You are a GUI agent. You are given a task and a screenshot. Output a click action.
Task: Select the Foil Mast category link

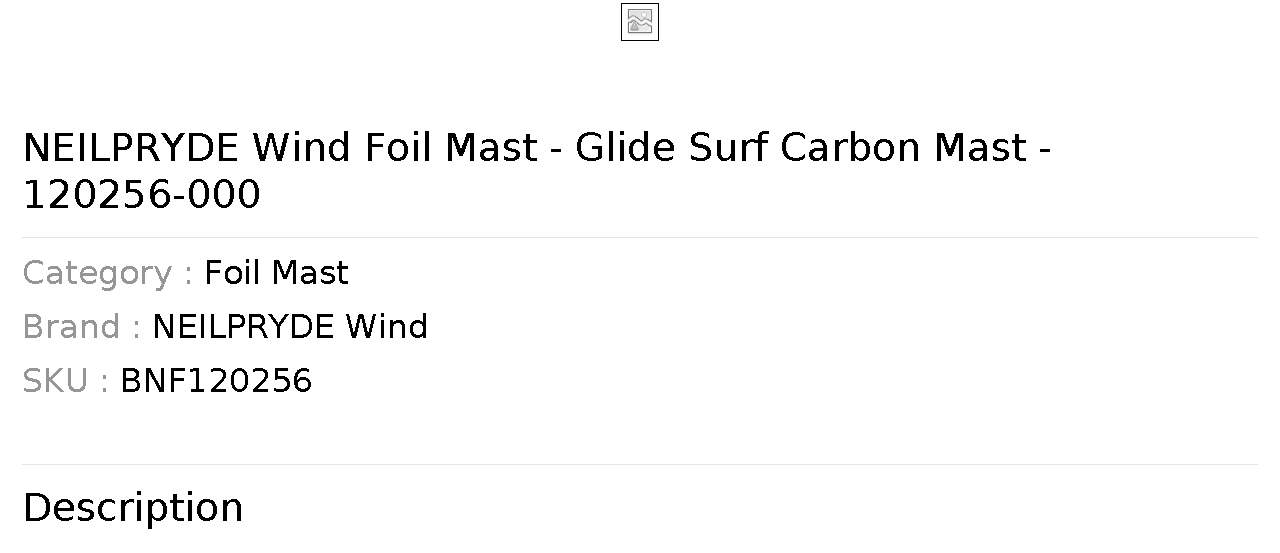point(276,273)
